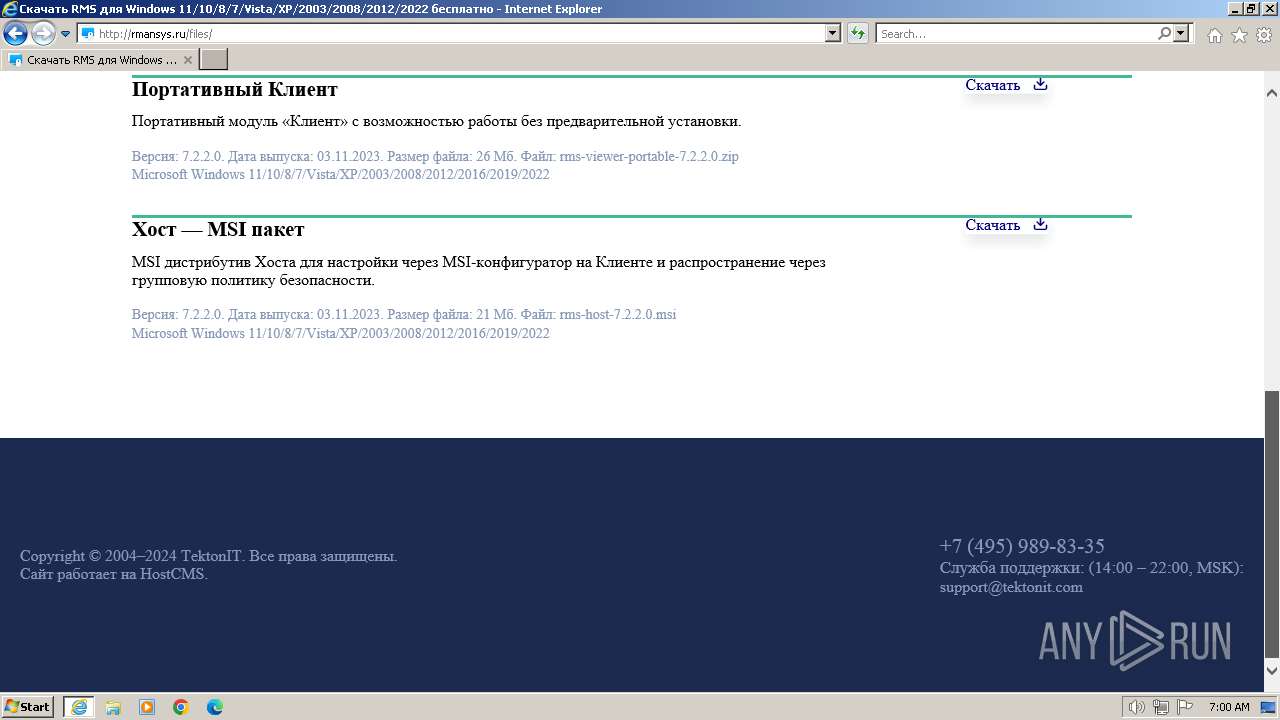The height and width of the screenshot is (720, 1280).
Task: Restore the Internet Explorer window size
Action: pos(1250,9)
